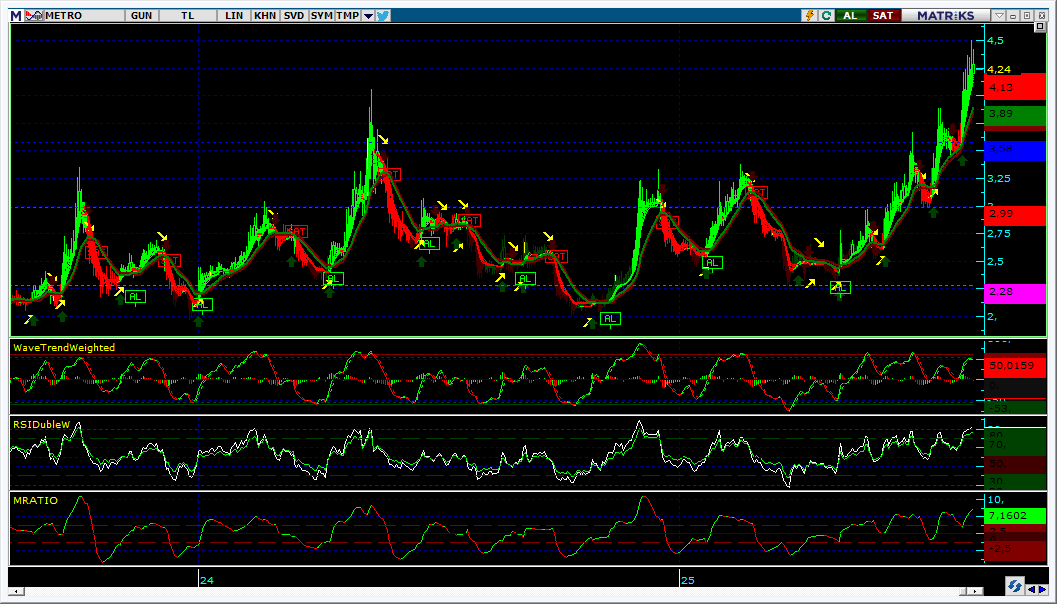Screen dimensions: 1057x604
Task: Open the TMP template button
Action: pos(348,16)
